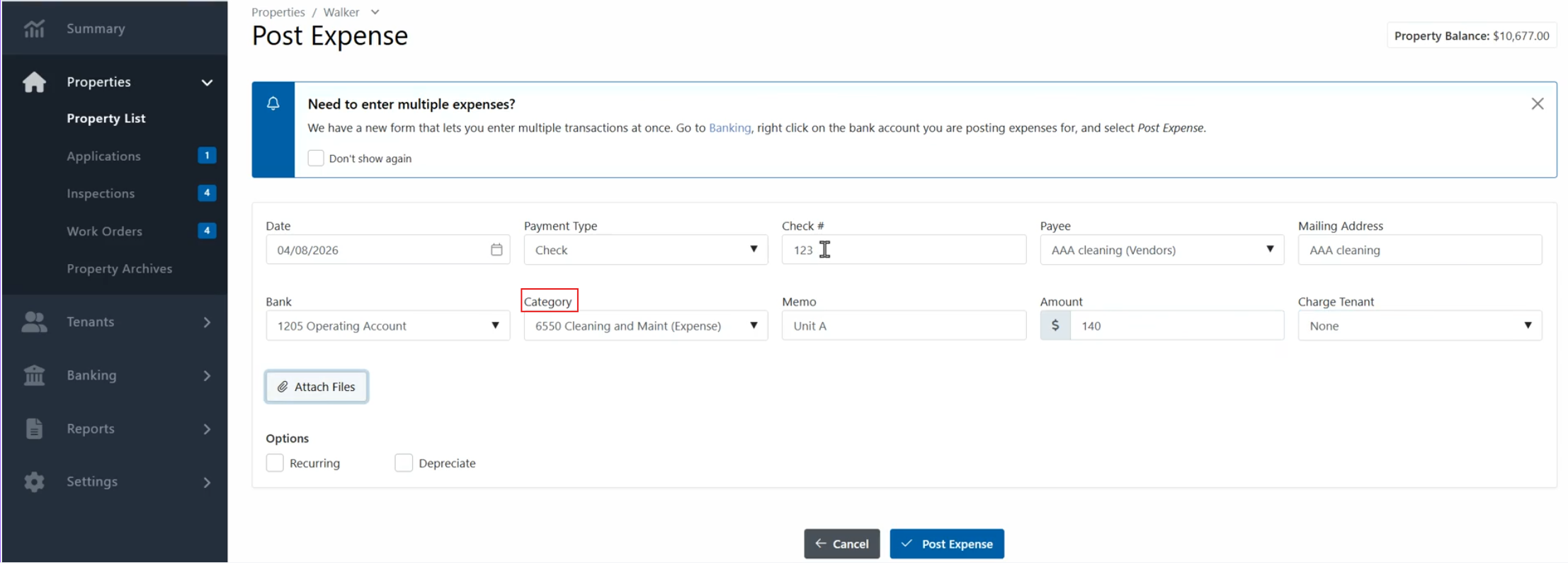The width and height of the screenshot is (1568, 563).
Task: Click the Reports document icon
Action: click(34, 428)
